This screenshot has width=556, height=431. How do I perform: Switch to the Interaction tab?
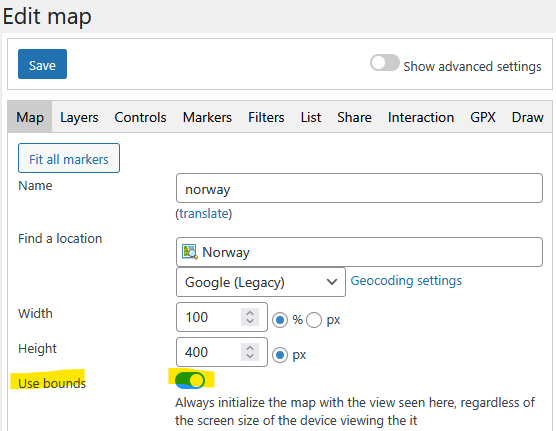421,117
